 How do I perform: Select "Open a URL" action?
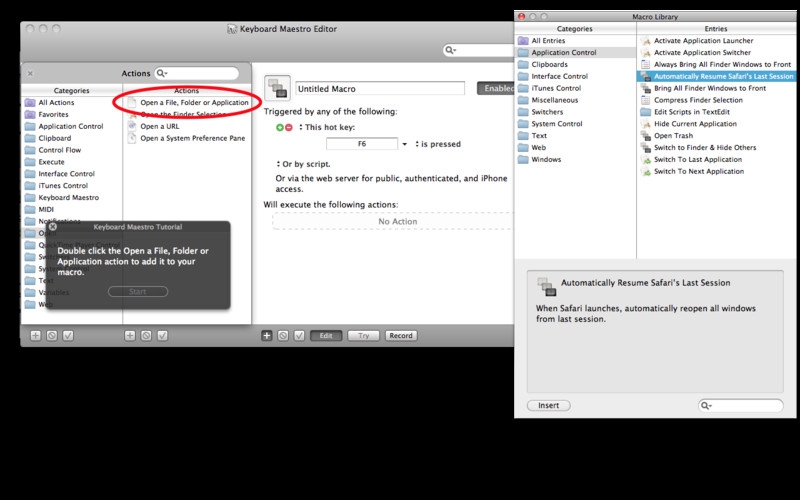click(161, 127)
